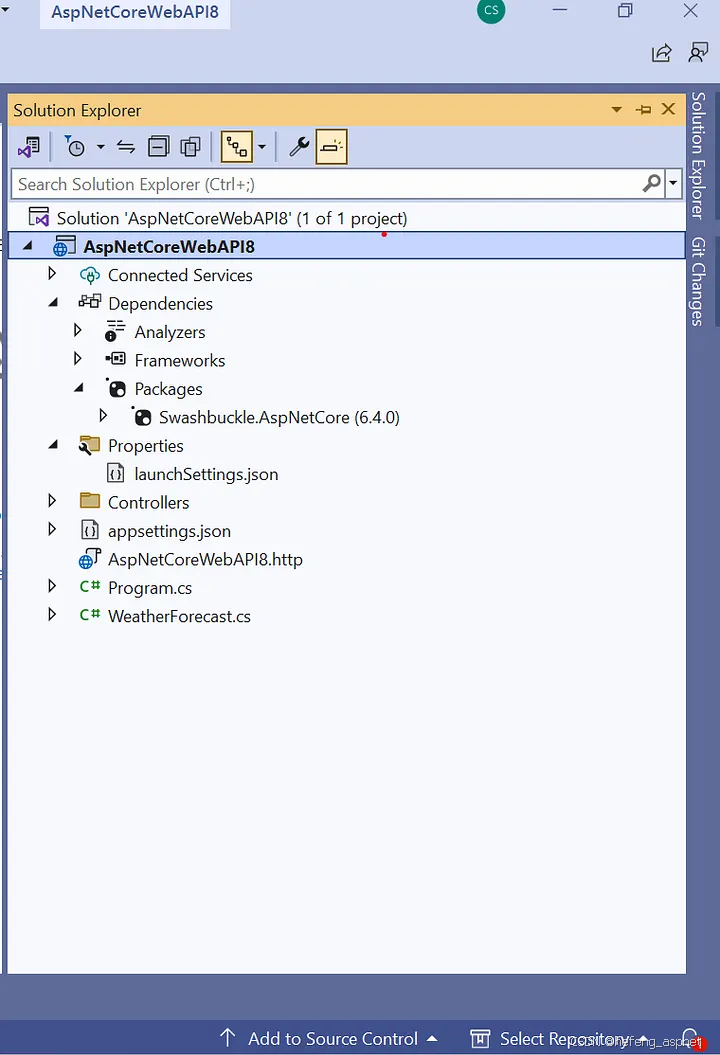
Task: Expand the Controllers folder
Action: click(x=52, y=501)
